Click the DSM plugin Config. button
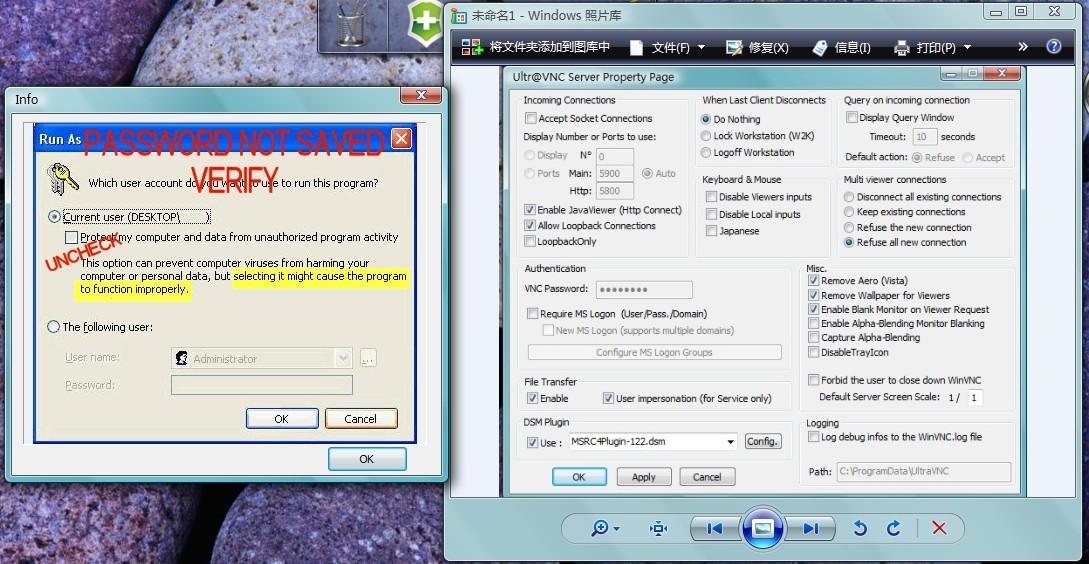 (763, 441)
